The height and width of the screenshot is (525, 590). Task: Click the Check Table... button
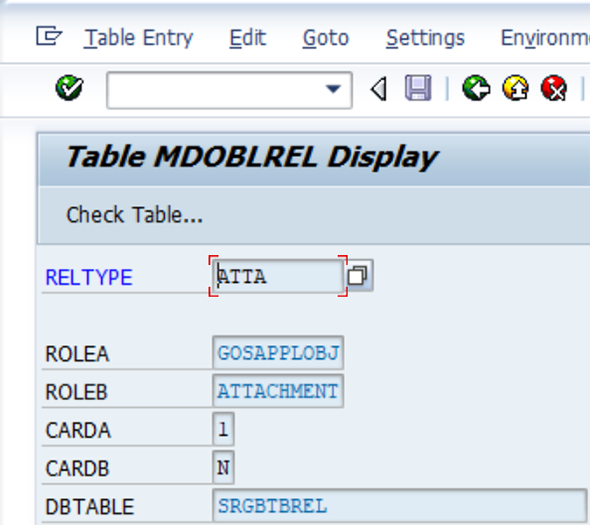(134, 215)
